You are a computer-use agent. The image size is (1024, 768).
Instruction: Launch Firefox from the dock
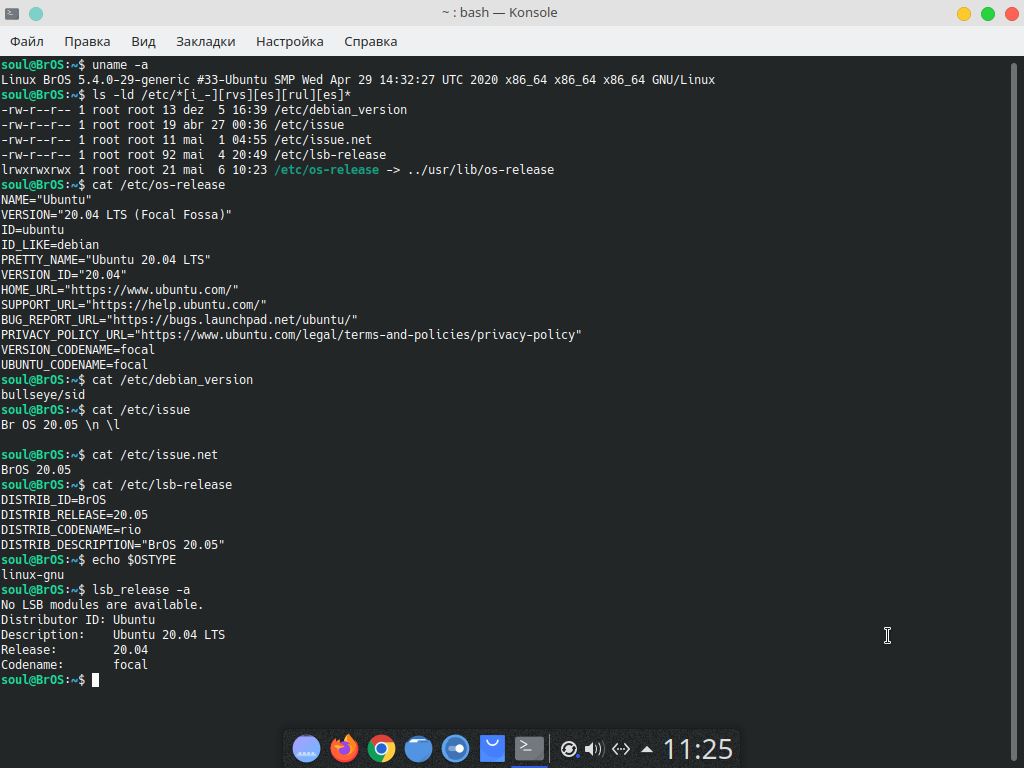pyautogui.click(x=344, y=748)
